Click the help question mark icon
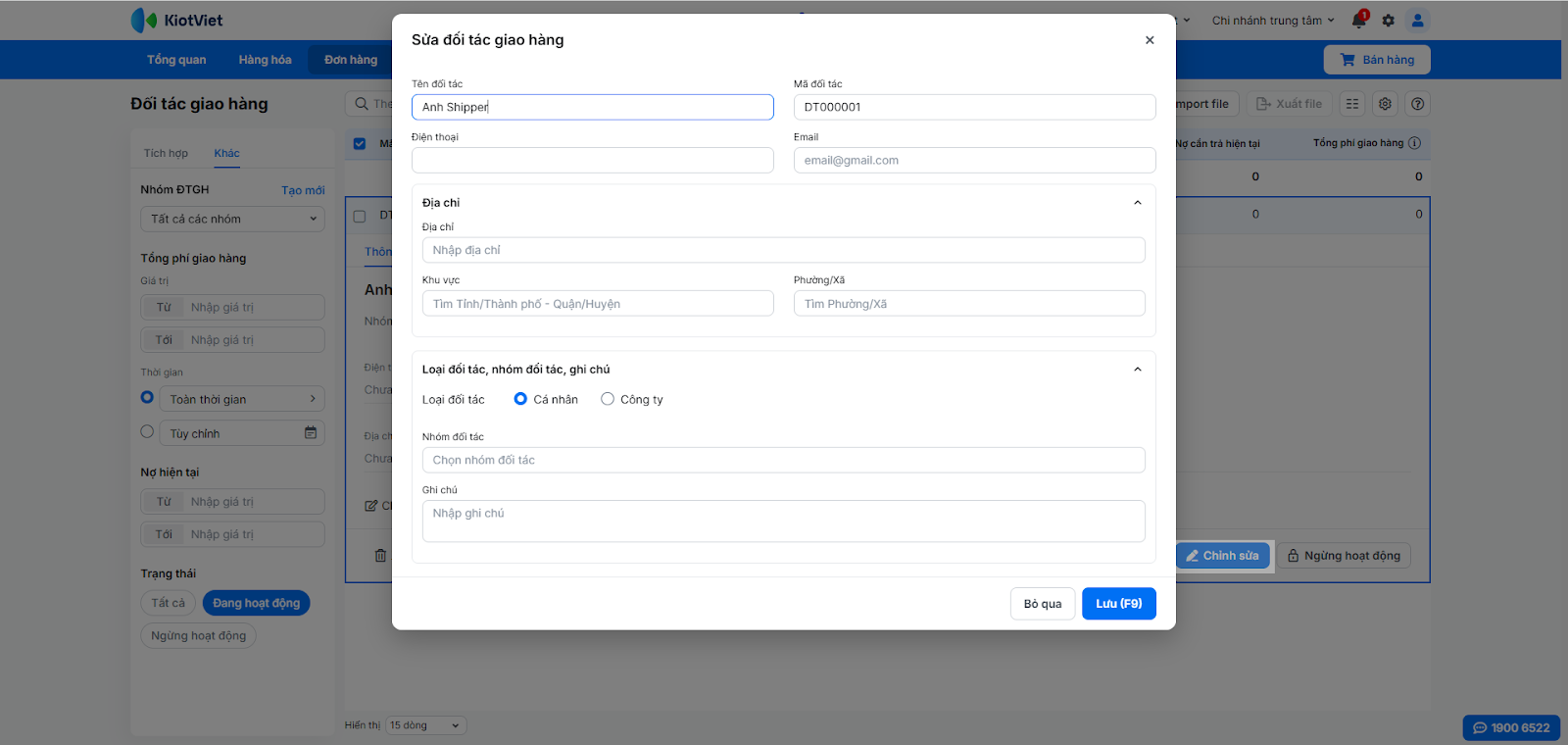 coord(1417,104)
